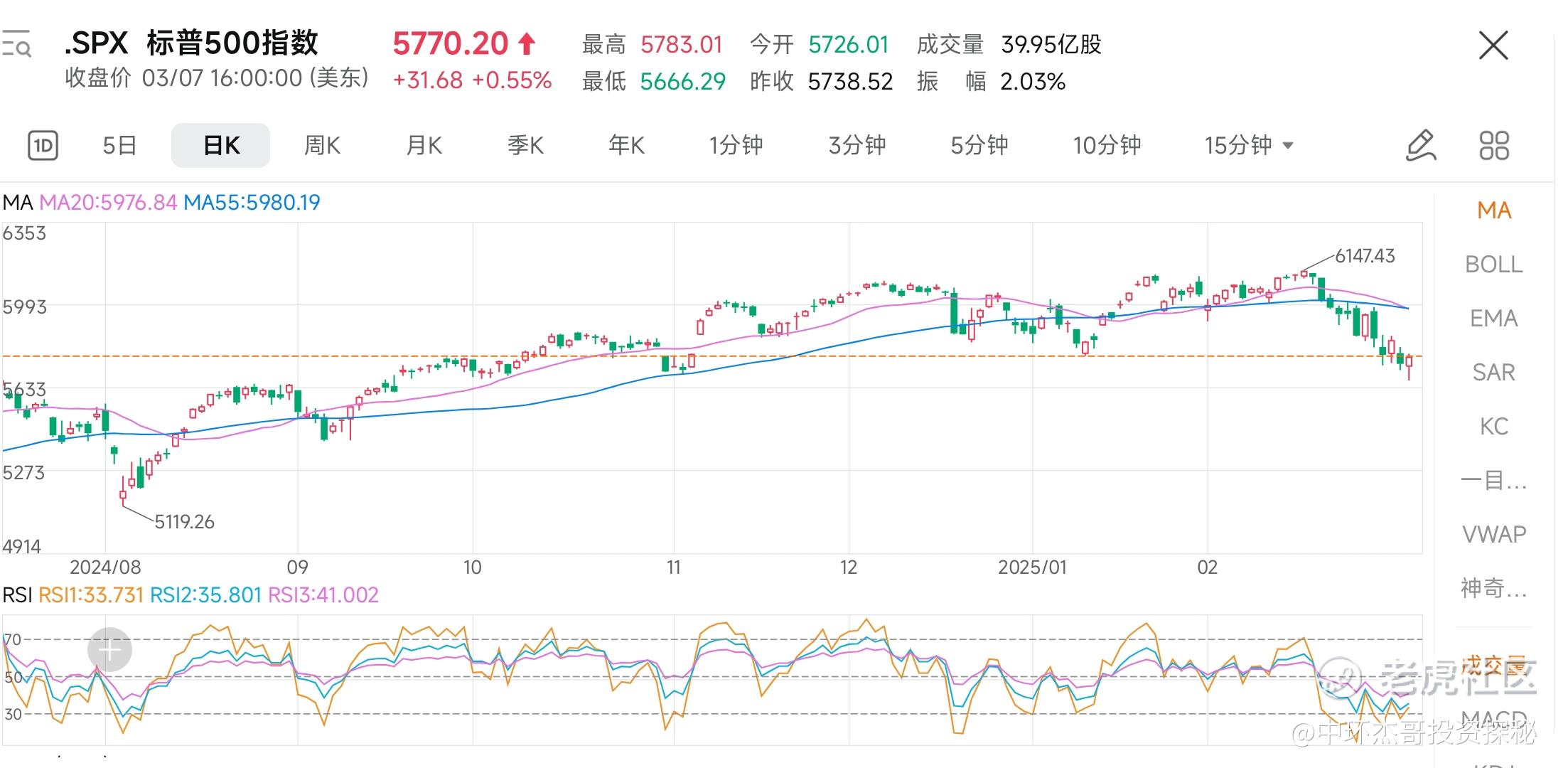Open the four-square layout grid icon

coord(1494,146)
